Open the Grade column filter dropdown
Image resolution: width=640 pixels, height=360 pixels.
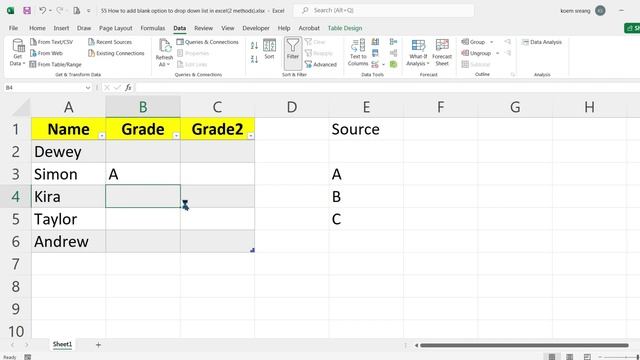click(176, 136)
